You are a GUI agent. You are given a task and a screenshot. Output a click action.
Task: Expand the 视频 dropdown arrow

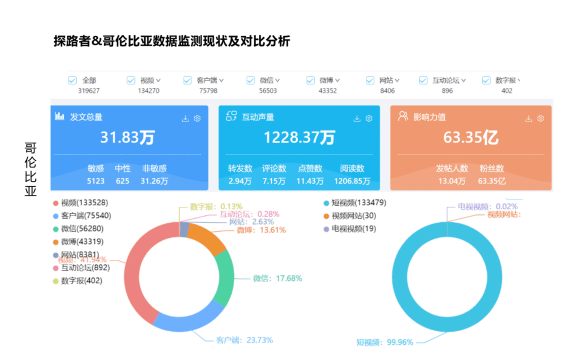[158, 80]
